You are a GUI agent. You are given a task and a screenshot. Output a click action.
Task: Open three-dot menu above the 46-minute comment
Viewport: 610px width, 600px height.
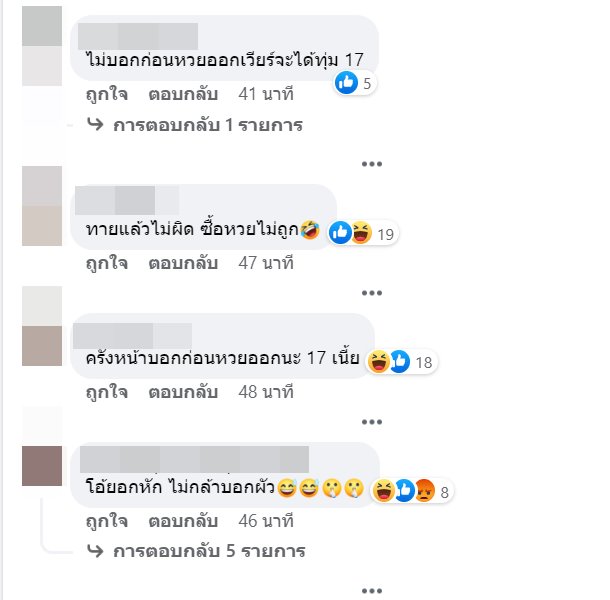click(372, 422)
